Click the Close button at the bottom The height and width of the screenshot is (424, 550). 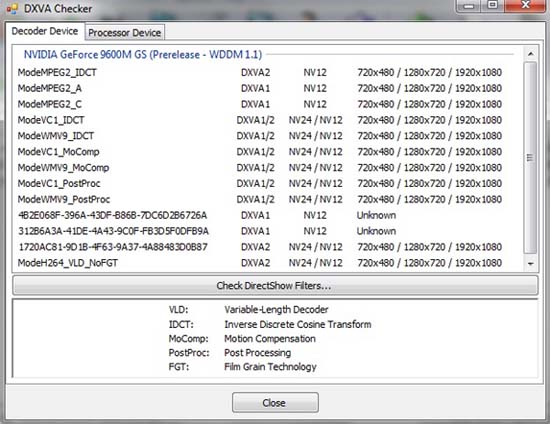click(275, 402)
